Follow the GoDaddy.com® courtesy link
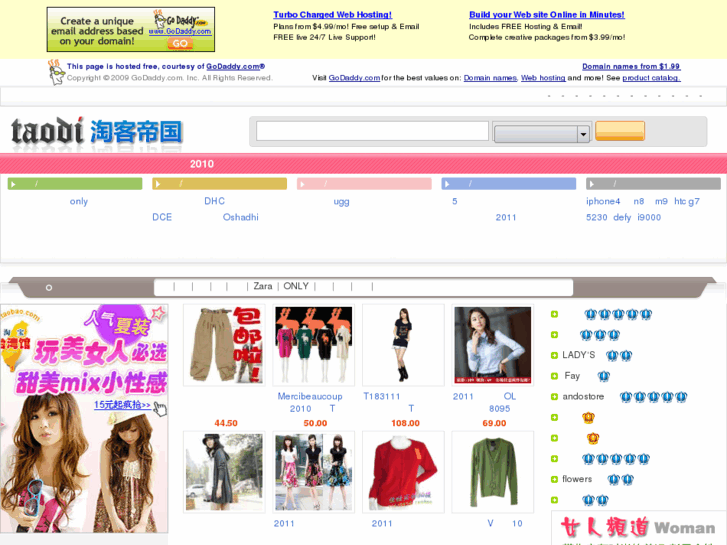Image resolution: width=727 pixels, height=545 pixels. (x=236, y=66)
